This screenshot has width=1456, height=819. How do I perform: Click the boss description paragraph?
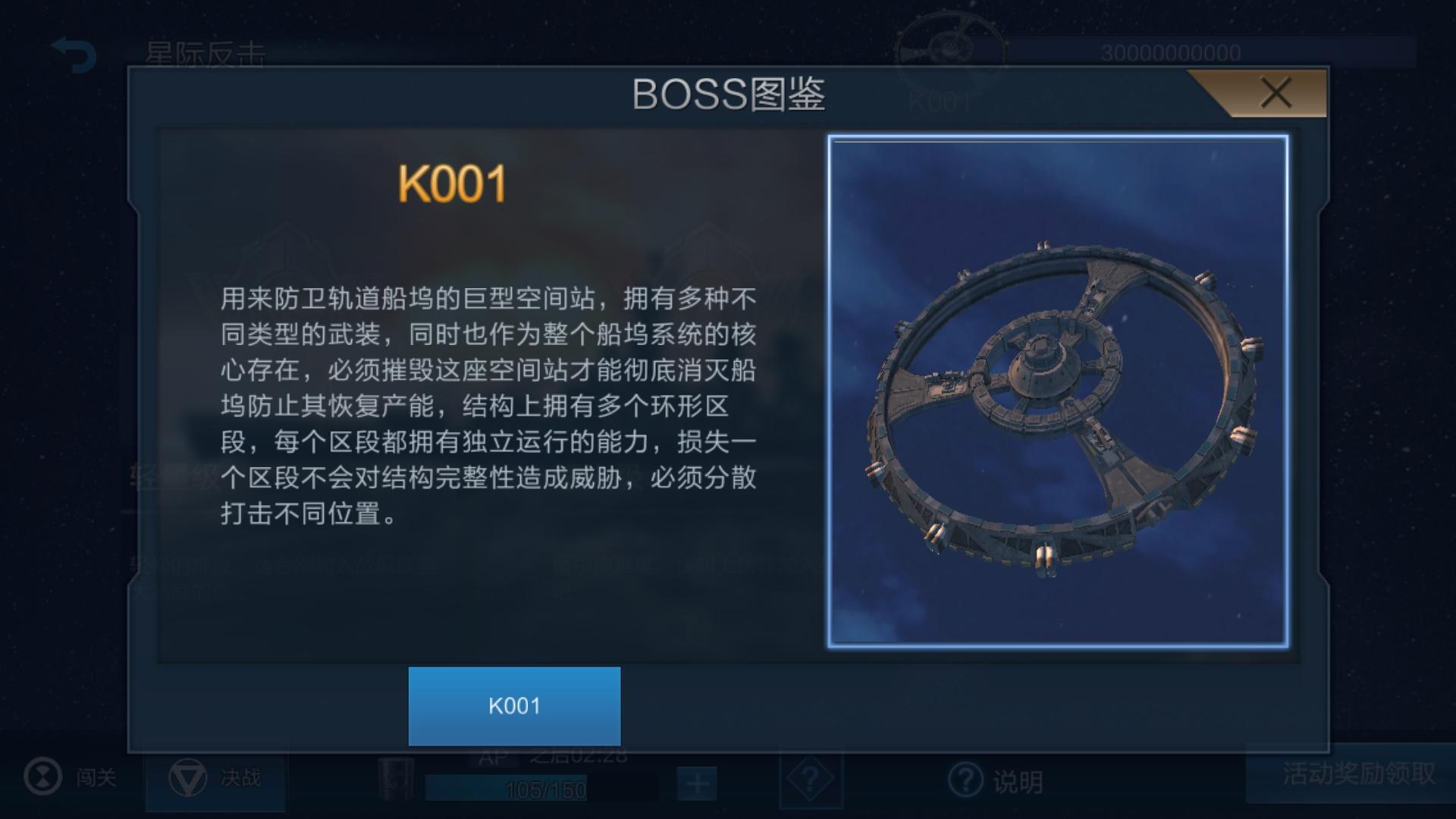[x=488, y=406]
